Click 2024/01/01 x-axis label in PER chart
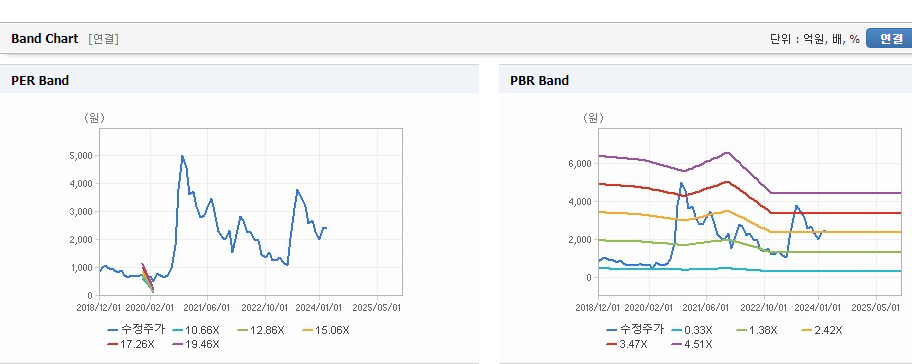912x364 pixels. pos(320,307)
